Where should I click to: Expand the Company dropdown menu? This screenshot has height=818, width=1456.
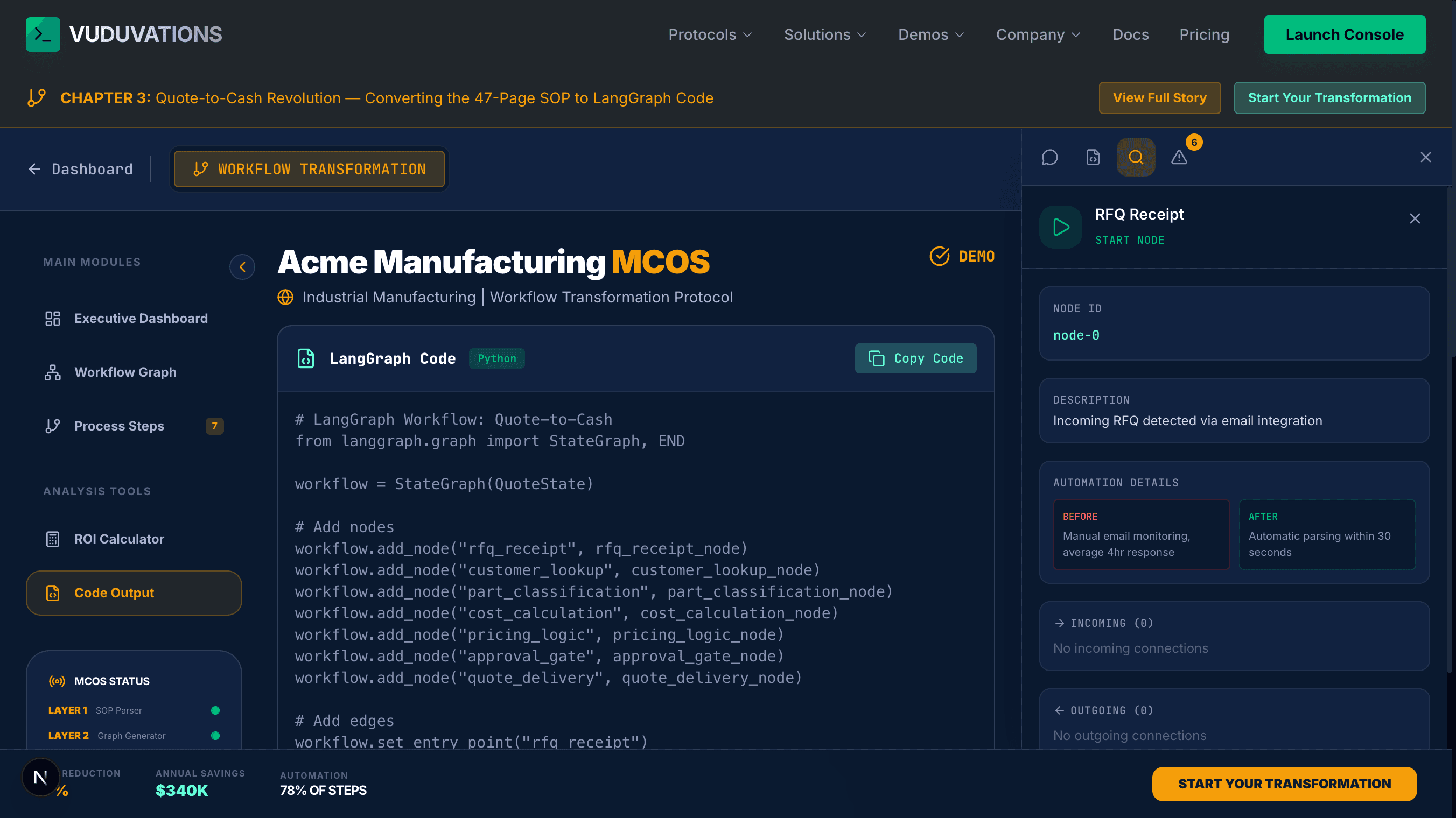1038,34
